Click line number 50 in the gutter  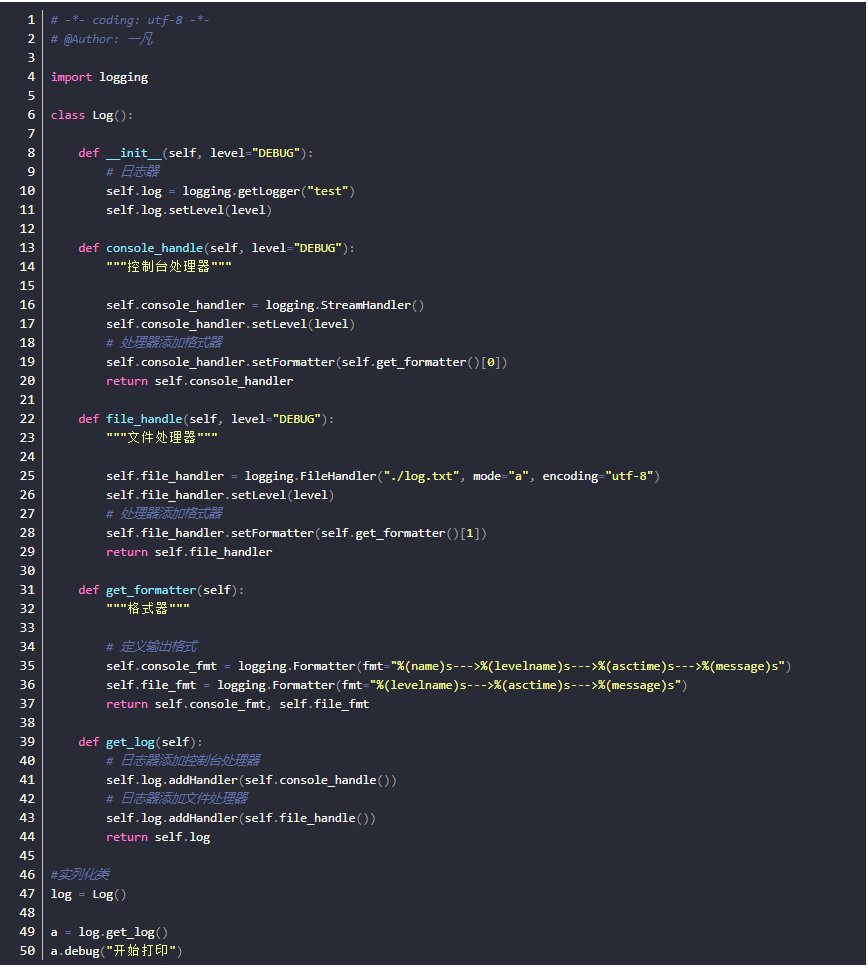point(28,951)
